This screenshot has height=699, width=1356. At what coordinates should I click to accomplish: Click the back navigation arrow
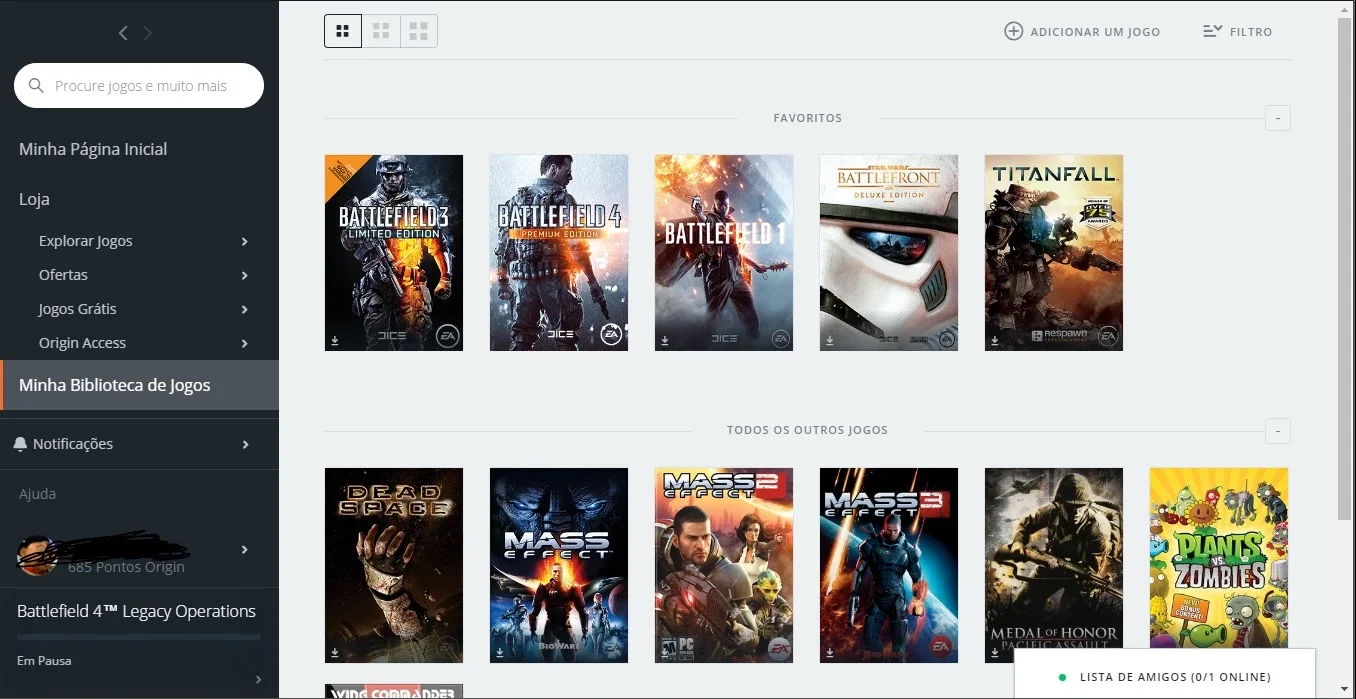tap(123, 33)
